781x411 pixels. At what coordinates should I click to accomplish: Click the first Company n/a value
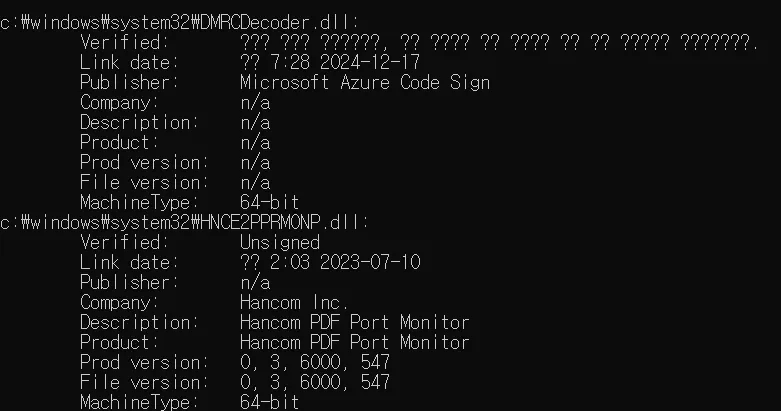pos(255,103)
